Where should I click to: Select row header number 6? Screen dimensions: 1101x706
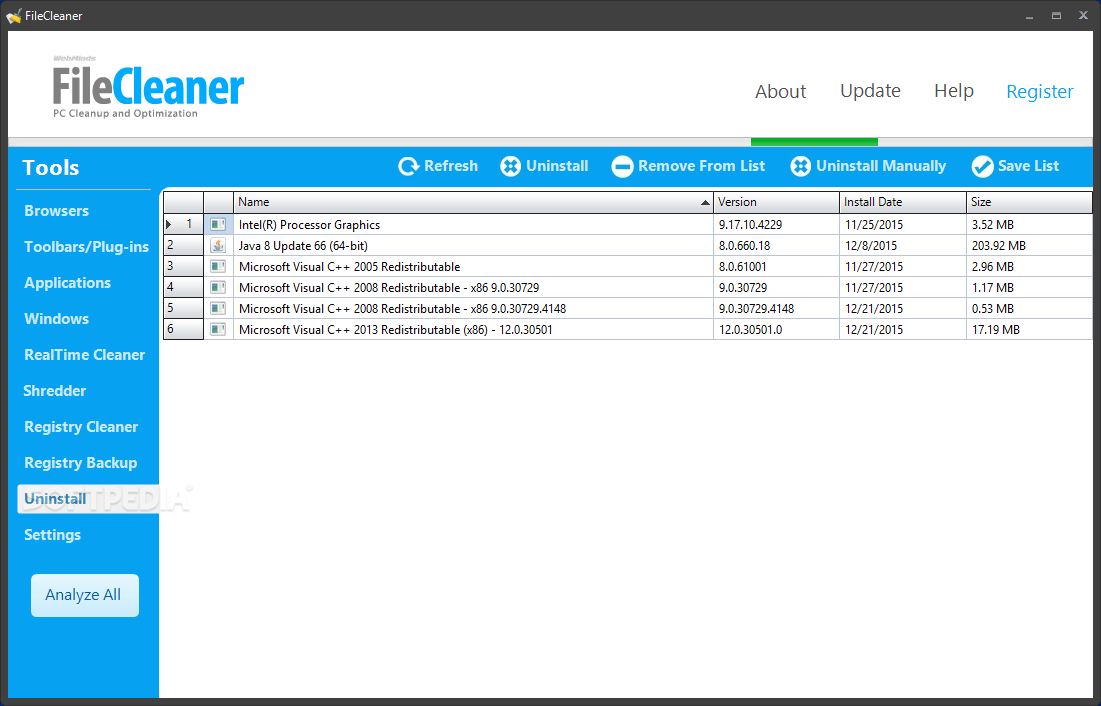click(183, 329)
